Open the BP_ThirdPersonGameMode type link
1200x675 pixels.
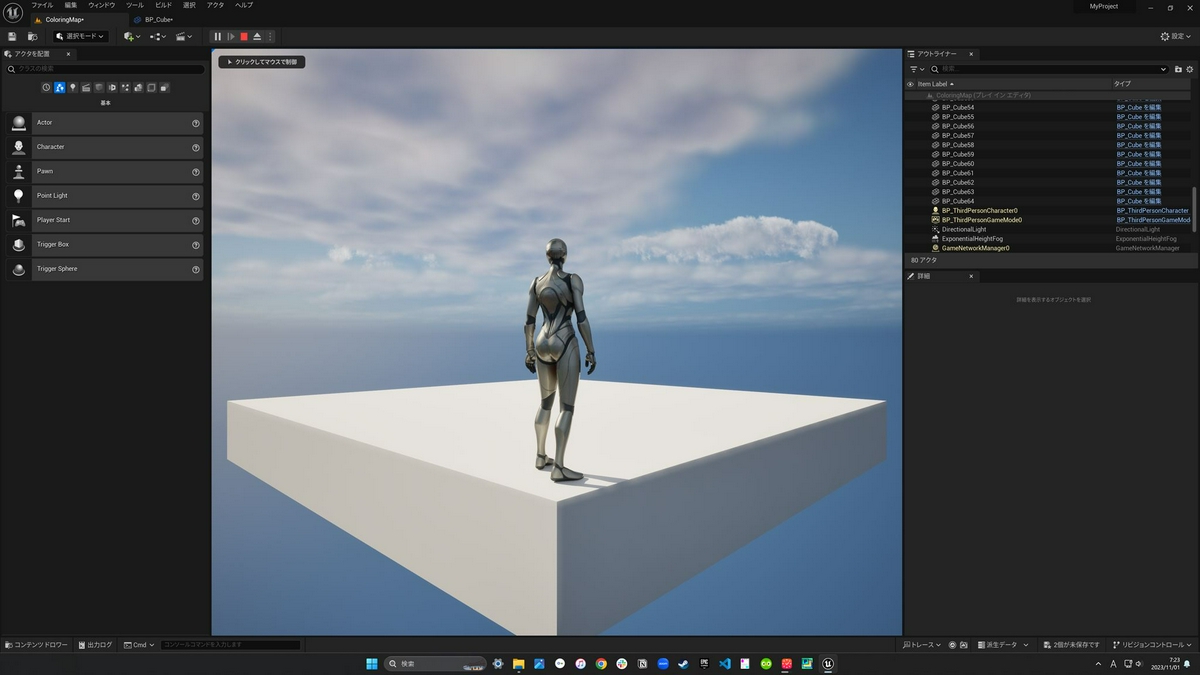point(1153,220)
